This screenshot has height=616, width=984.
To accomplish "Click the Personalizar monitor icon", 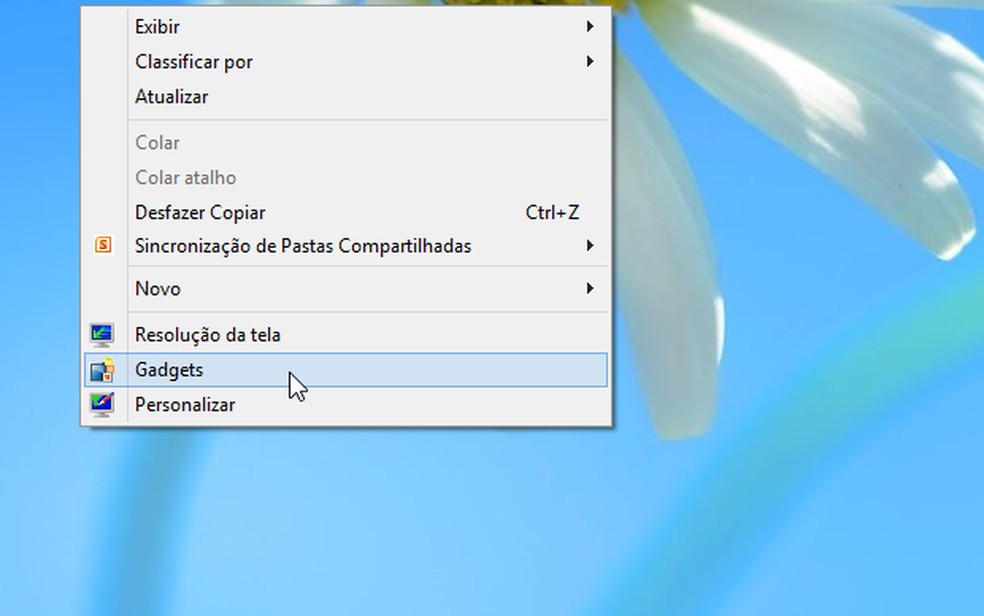I will [102, 405].
